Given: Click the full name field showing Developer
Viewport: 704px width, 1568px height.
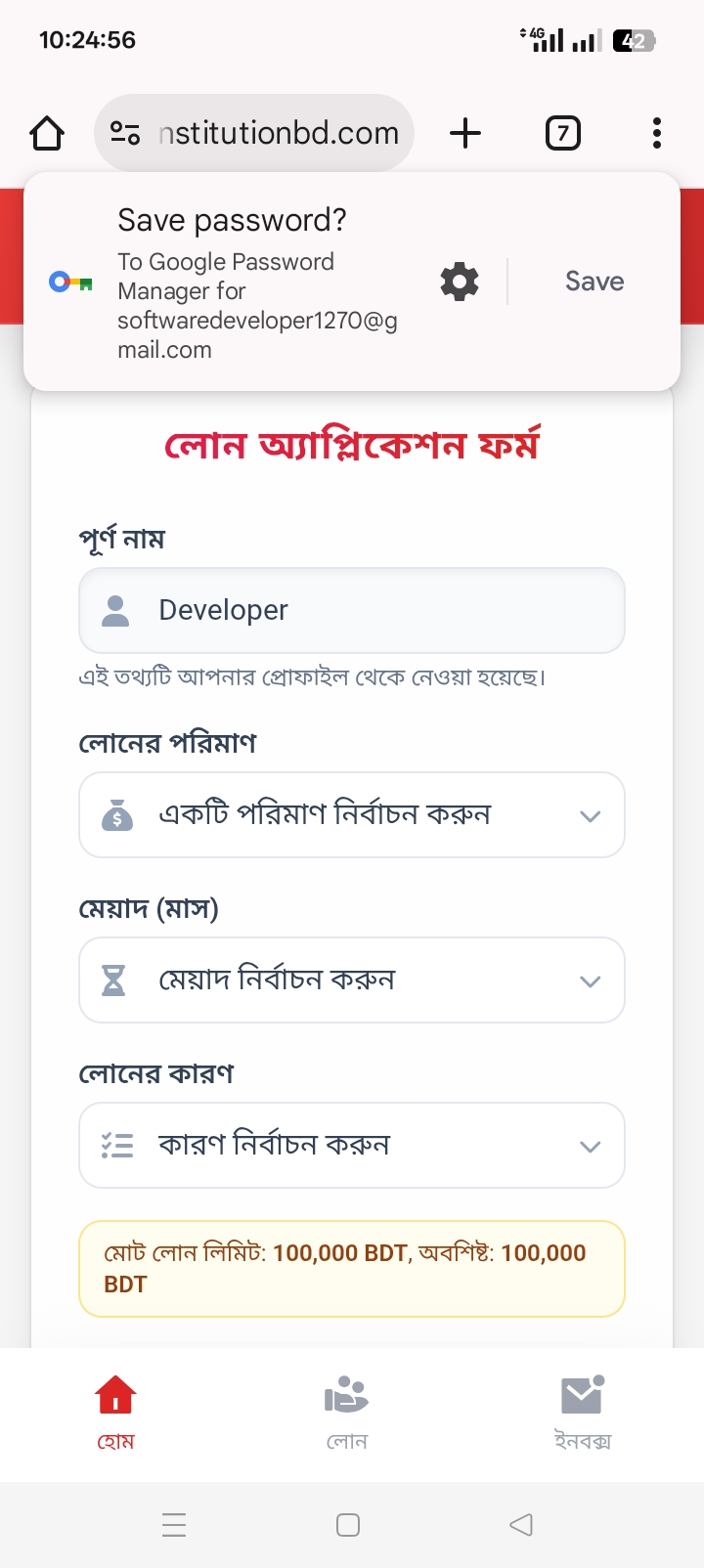Looking at the screenshot, I should [x=352, y=610].
